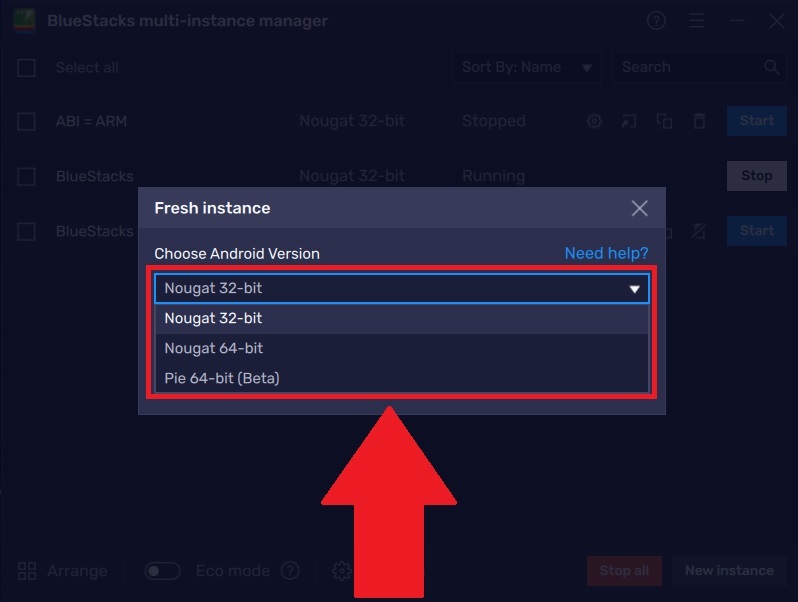Click the ABI = ARM instance name
The height and width of the screenshot is (602, 798).
(91, 122)
